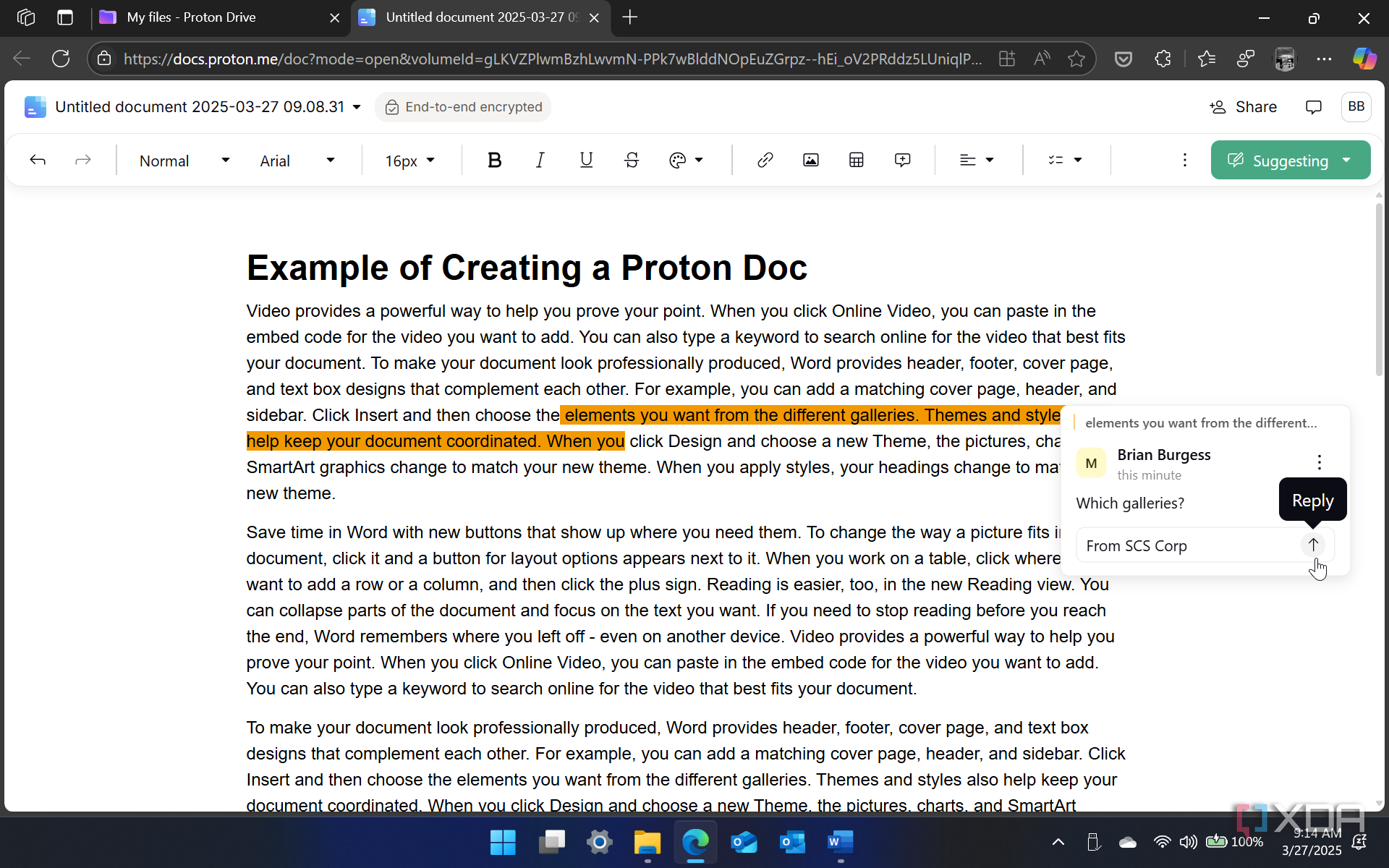Open the toolbar more options menu

pyautogui.click(x=1184, y=160)
